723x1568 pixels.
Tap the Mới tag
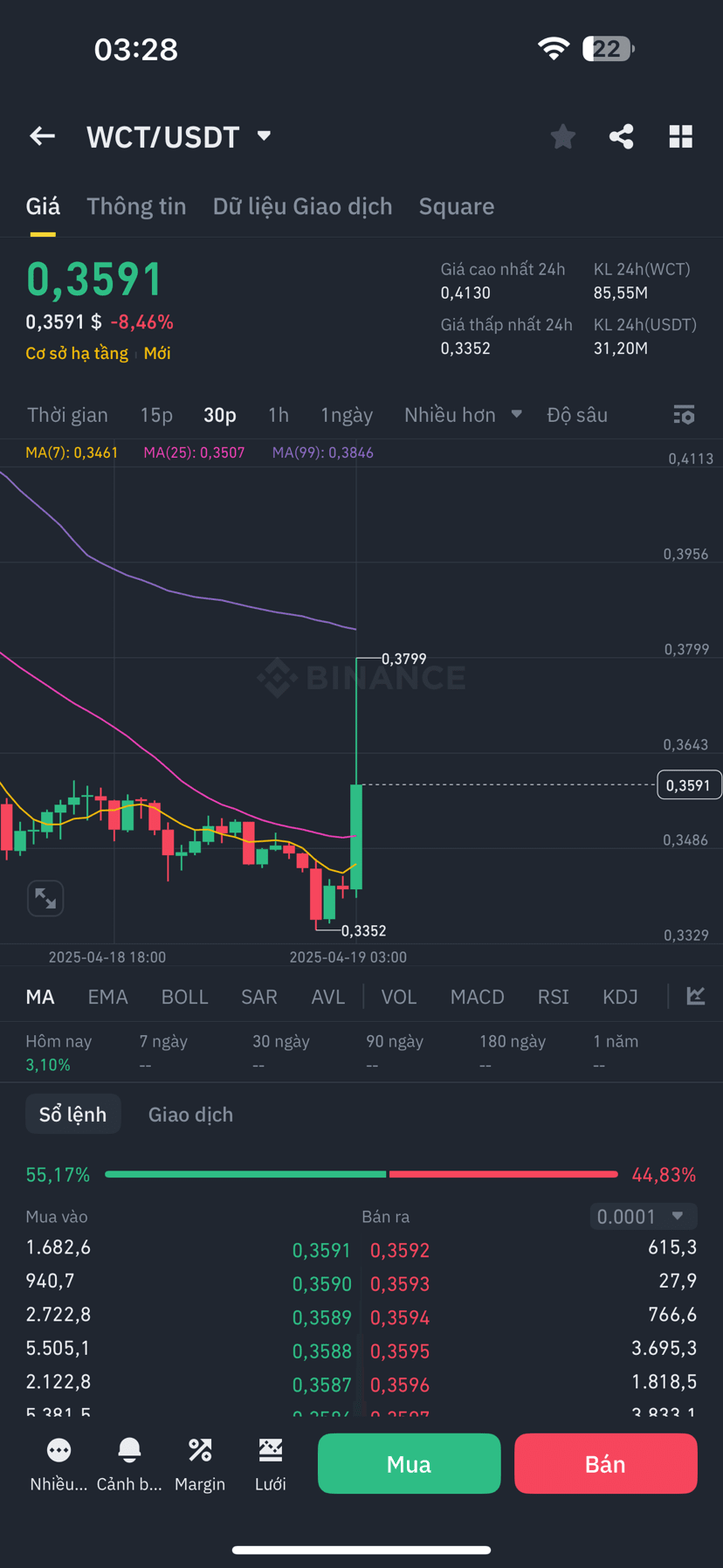157,353
